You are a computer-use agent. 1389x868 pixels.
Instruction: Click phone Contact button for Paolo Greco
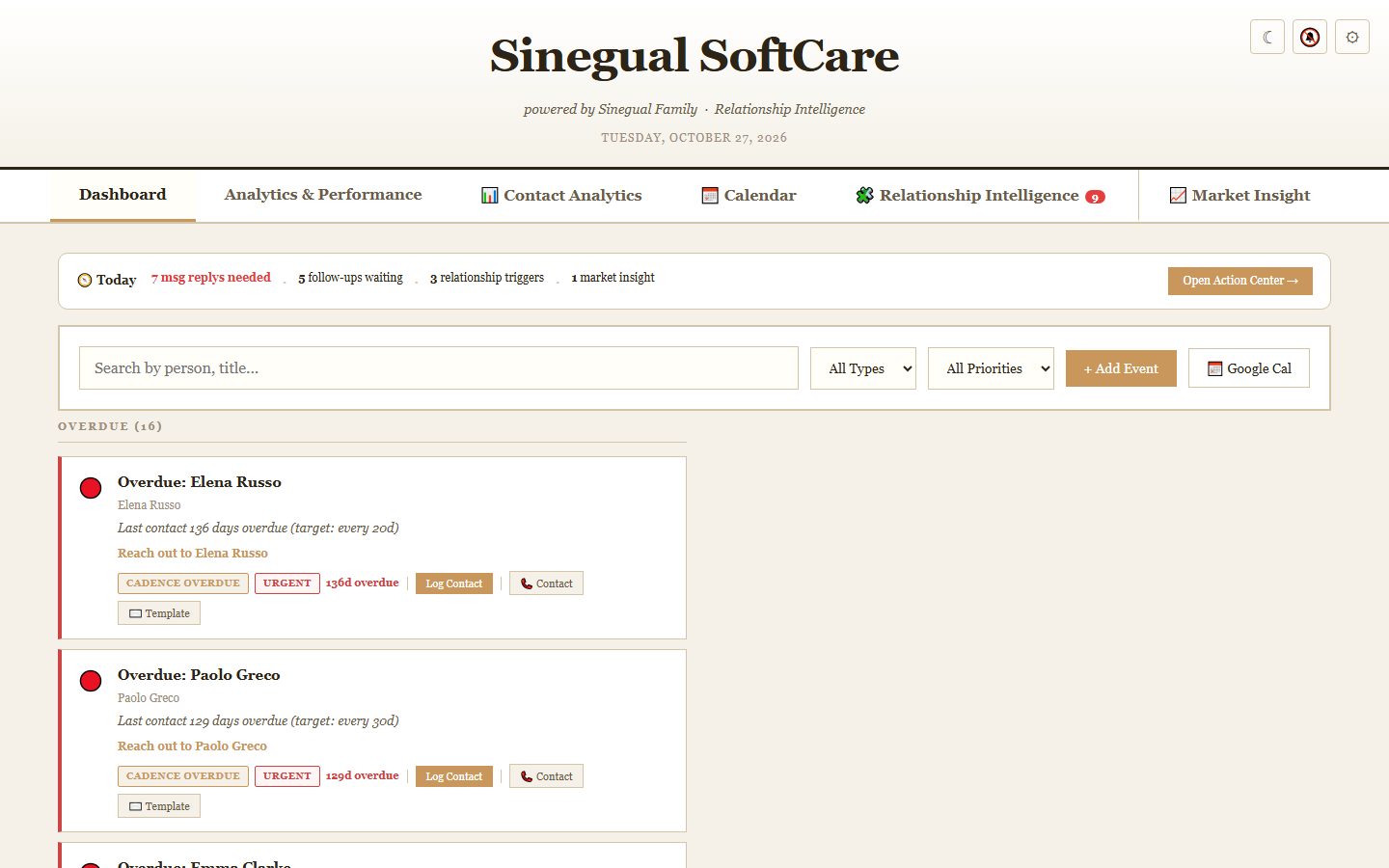[x=546, y=776]
